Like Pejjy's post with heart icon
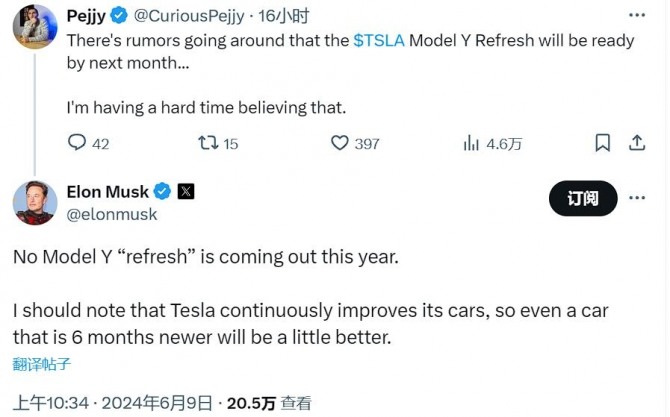 pyautogui.click(x=340, y=143)
